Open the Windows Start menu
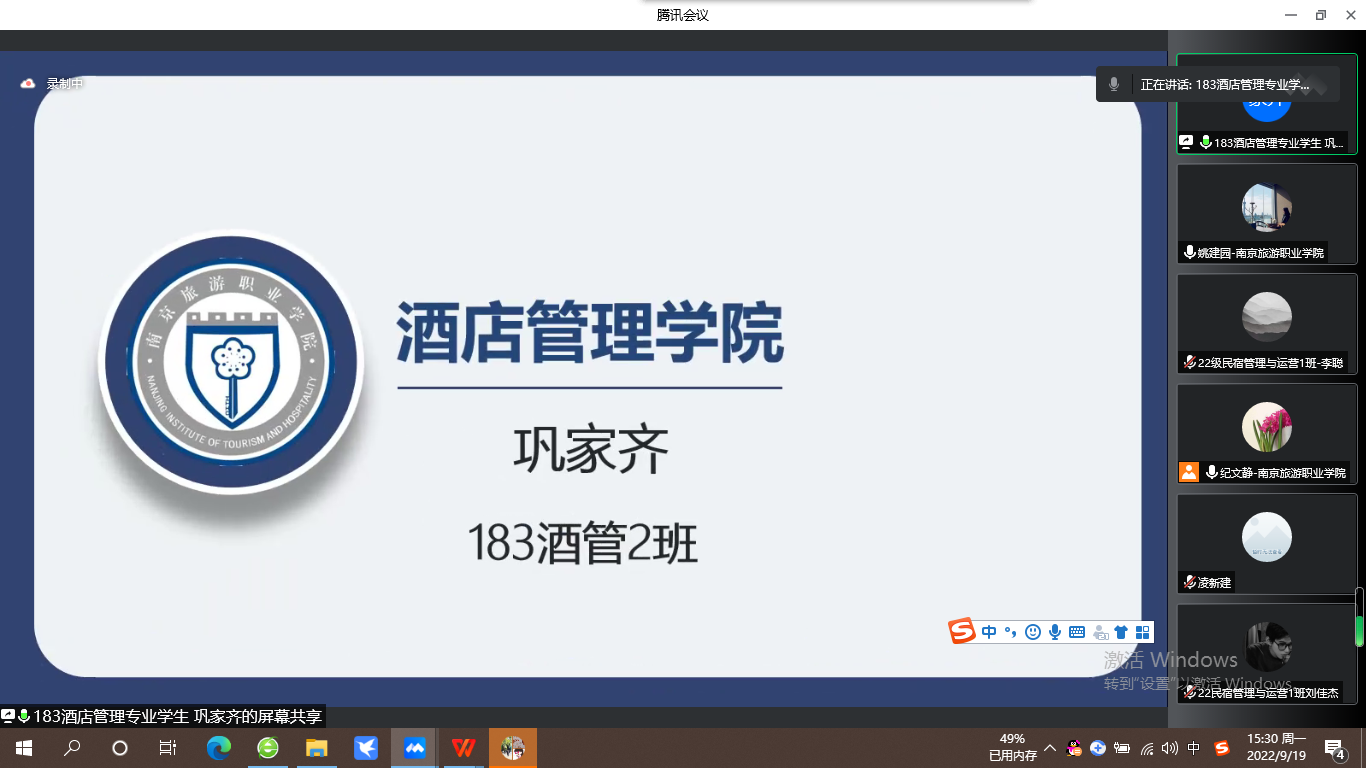The image size is (1366, 768). click(x=24, y=748)
